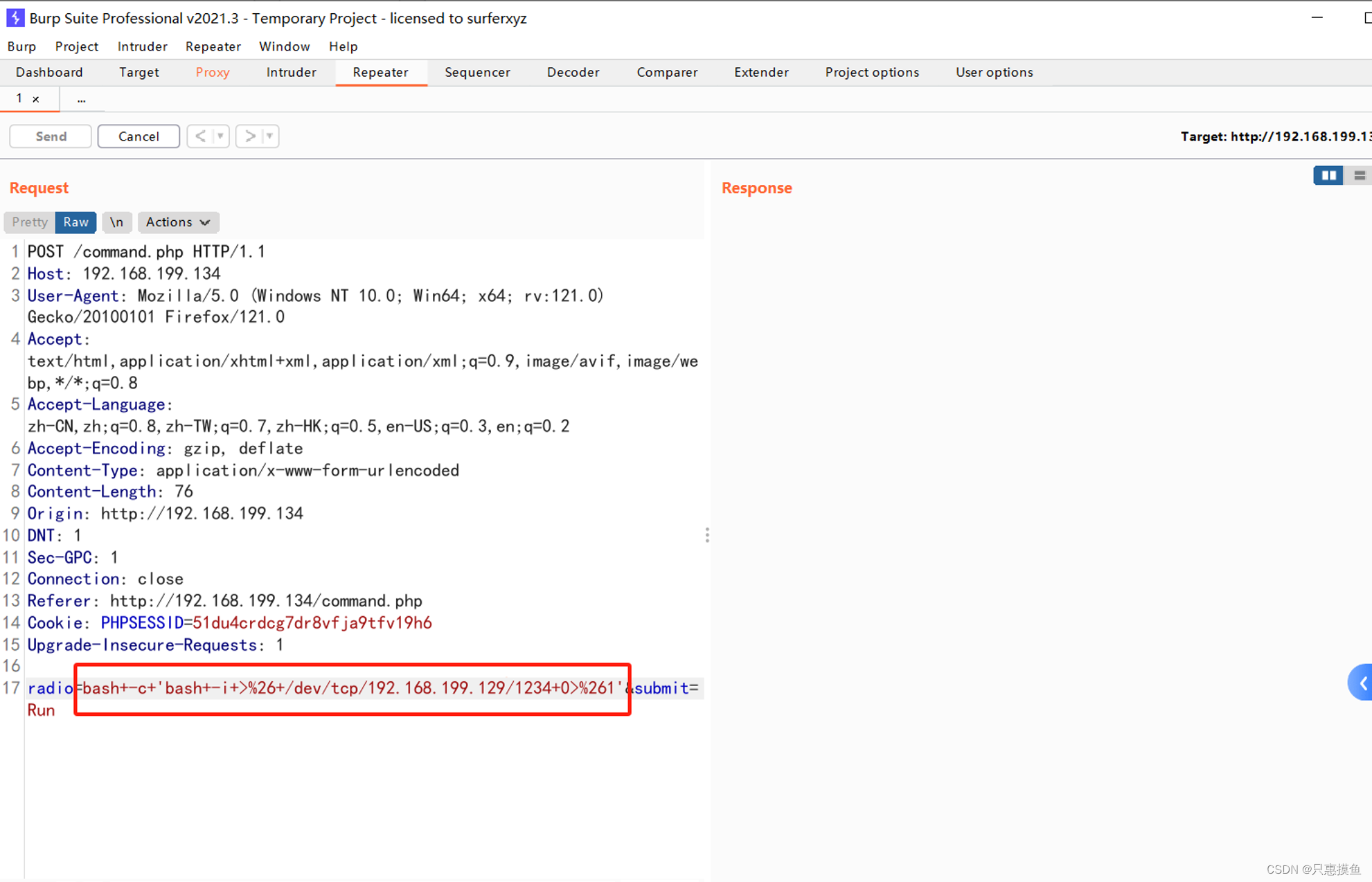Select Repeater request tab 1
Viewport: 1372px width, 882px height.
coord(19,99)
